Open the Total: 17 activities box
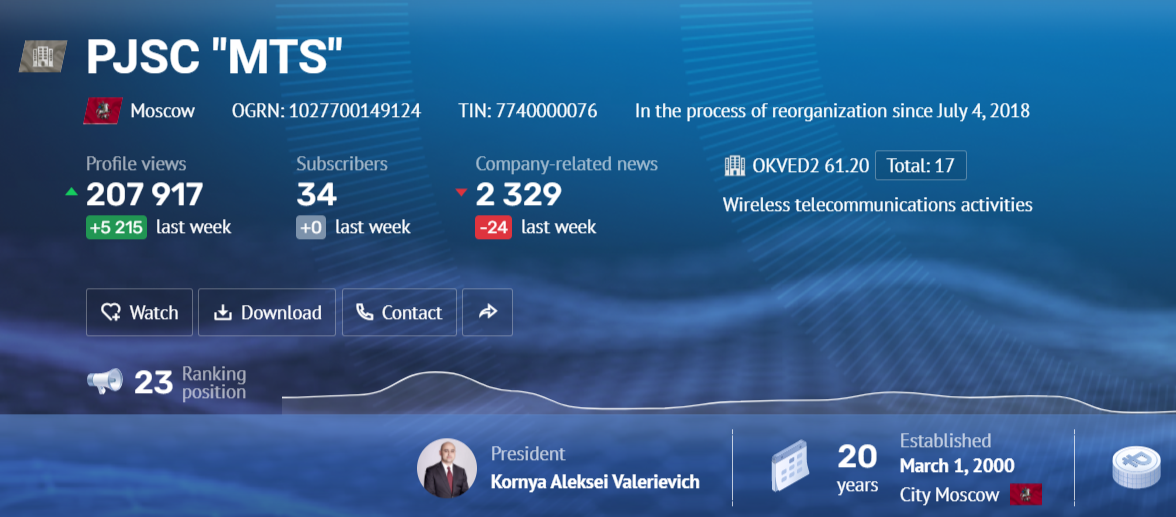This screenshot has height=517, width=1176. click(920, 166)
